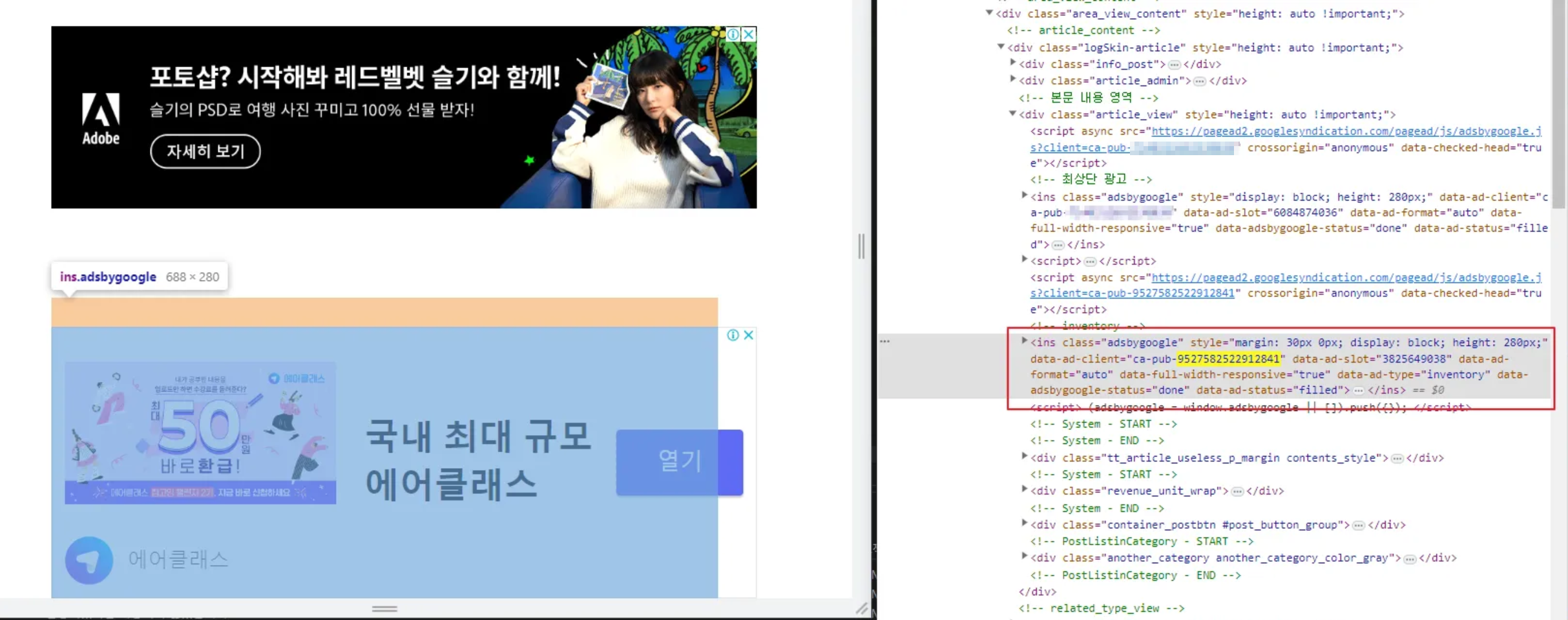Close the Adobe Photoshop banner ad
Viewport: 1568px width, 620px height.
click(747, 34)
